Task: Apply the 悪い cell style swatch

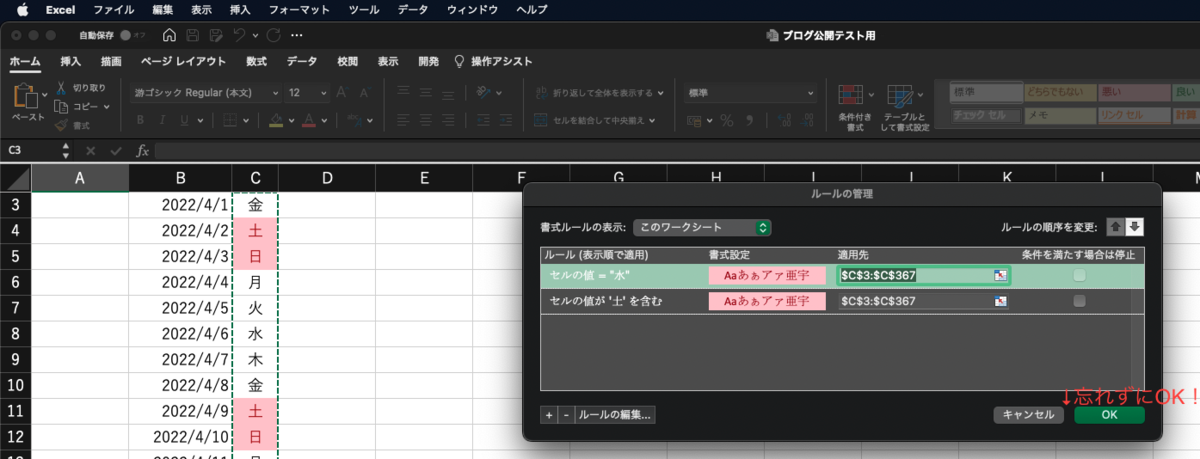Action: [1132, 92]
